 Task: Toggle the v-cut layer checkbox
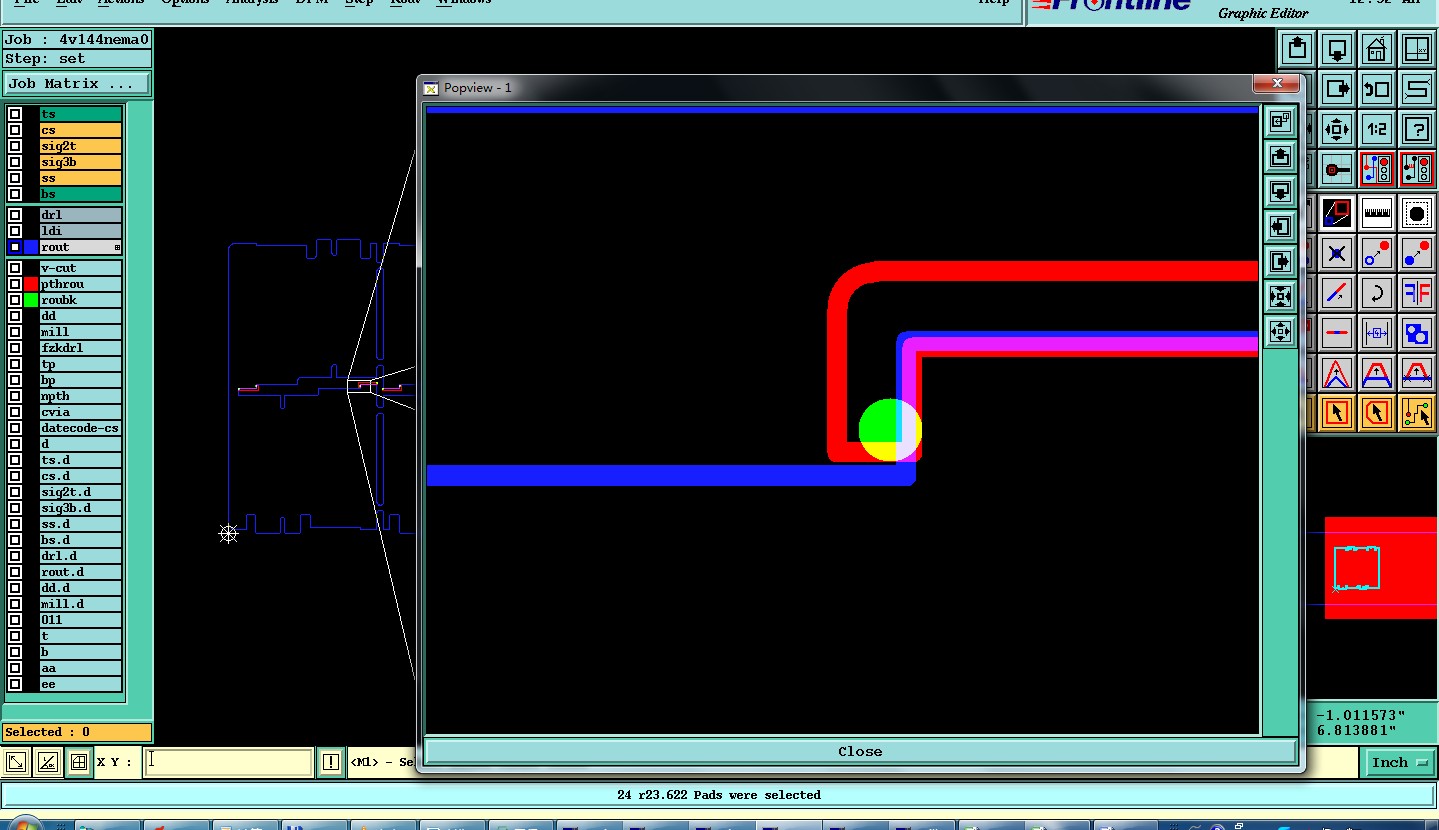pyautogui.click(x=15, y=268)
